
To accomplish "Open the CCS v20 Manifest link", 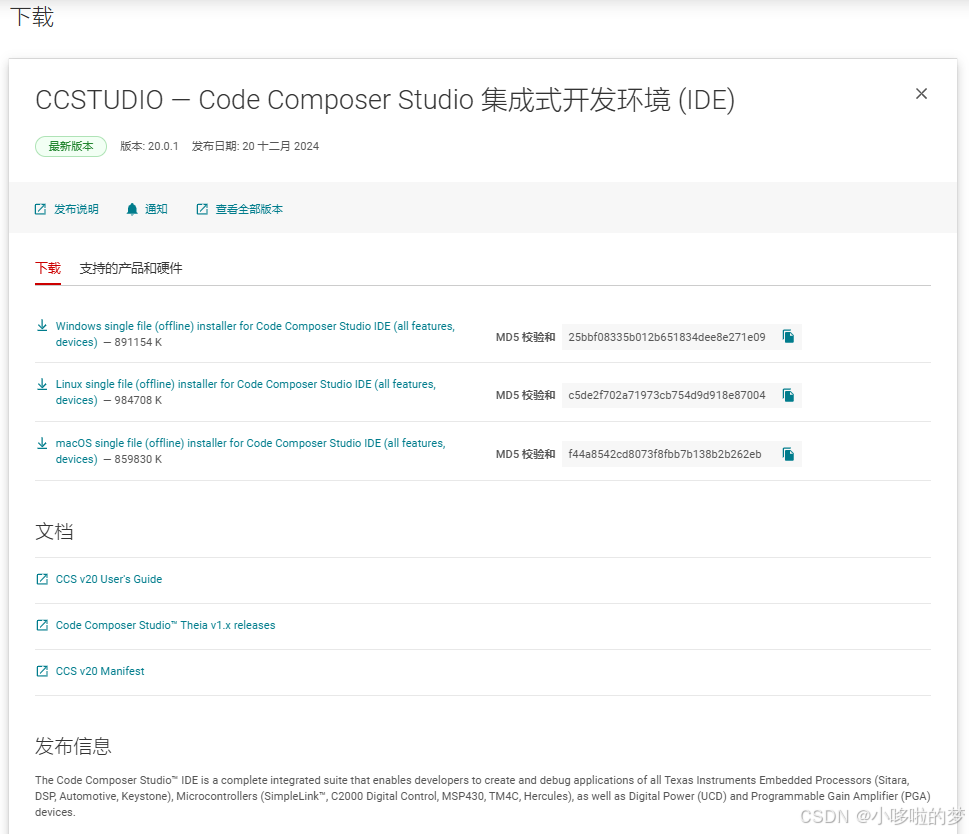I will [x=100, y=671].
